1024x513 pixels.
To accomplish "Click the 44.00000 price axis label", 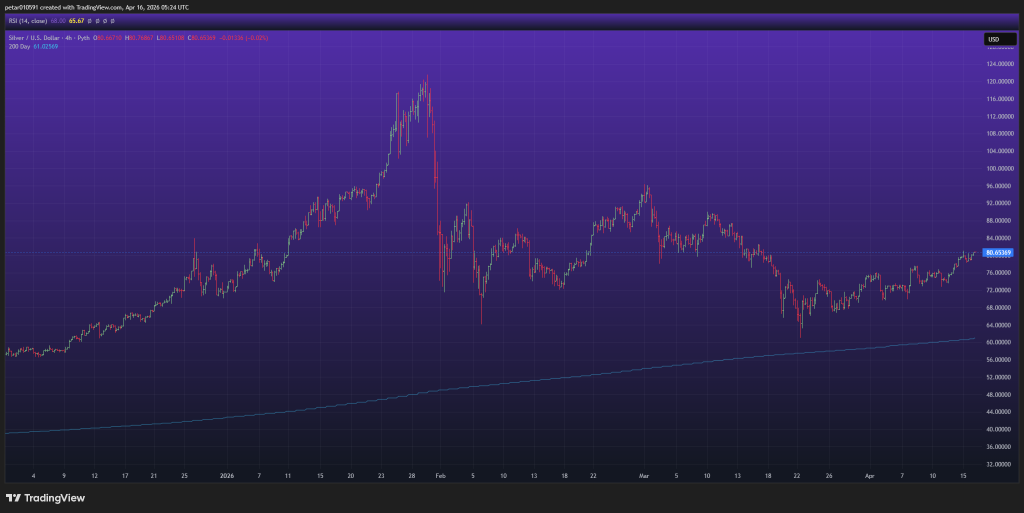I will pos(1000,412).
